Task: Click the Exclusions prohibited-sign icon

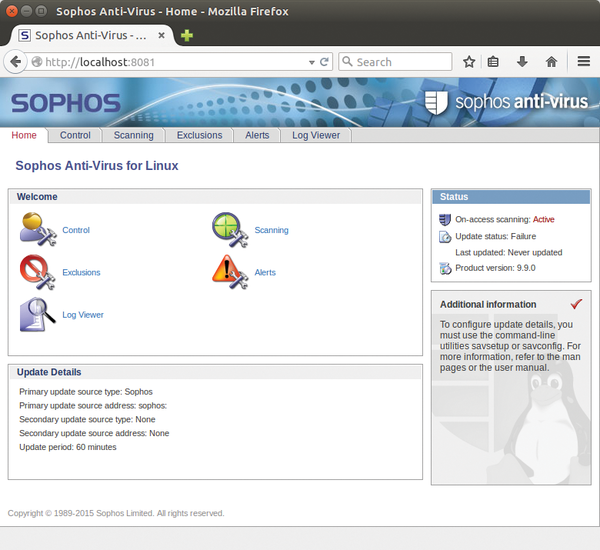Action: tap(38, 272)
